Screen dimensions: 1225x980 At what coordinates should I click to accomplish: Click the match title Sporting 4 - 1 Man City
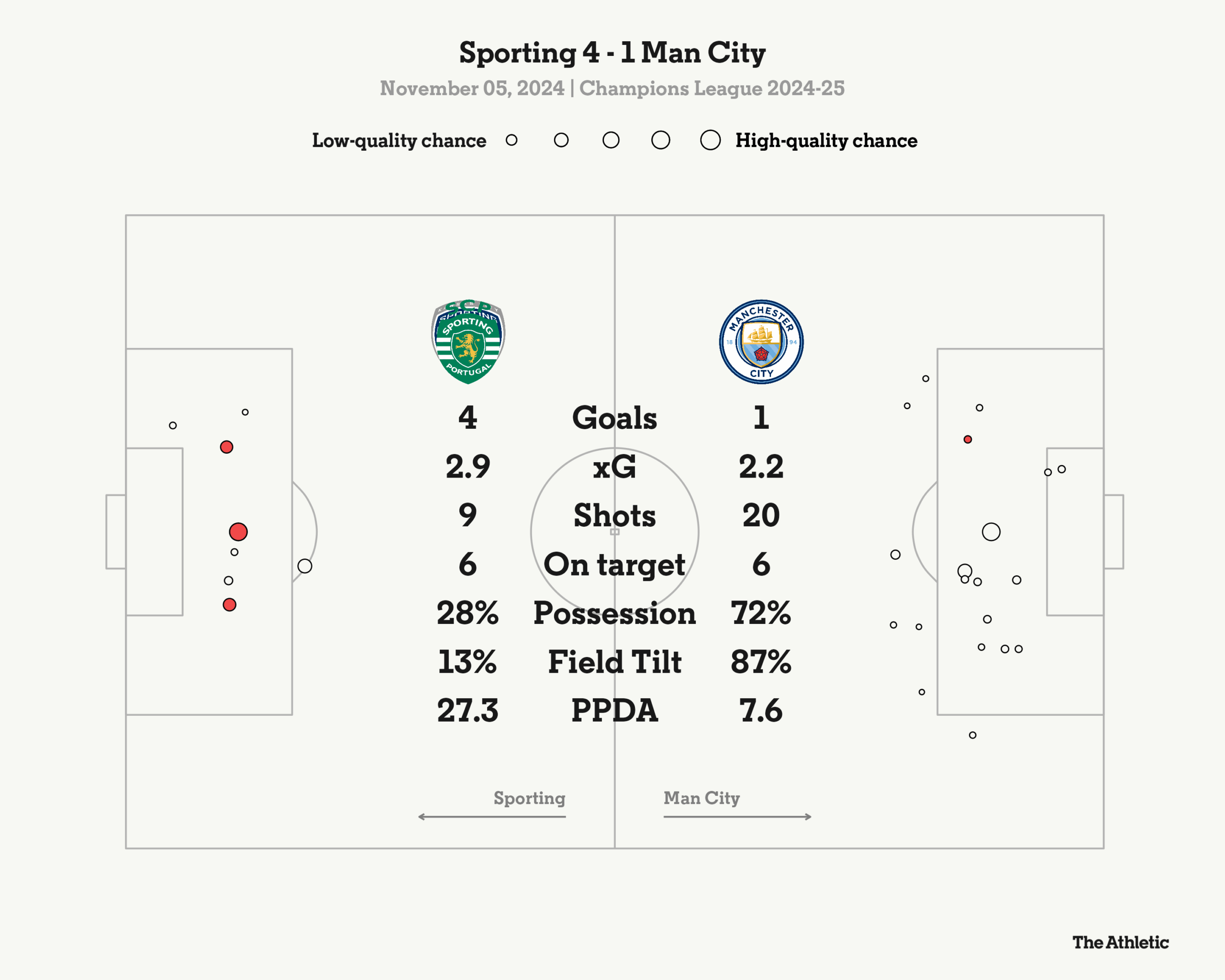[x=612, y=53]
